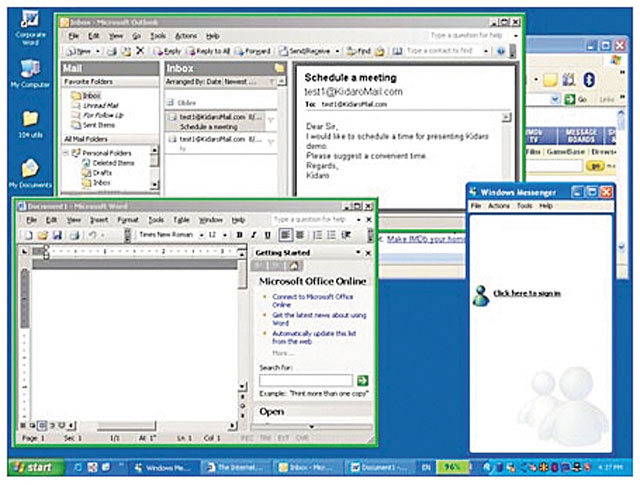Click the Make IMDb your home link
The height and width of the screenshot is (485, 640).
click(426, 239)
